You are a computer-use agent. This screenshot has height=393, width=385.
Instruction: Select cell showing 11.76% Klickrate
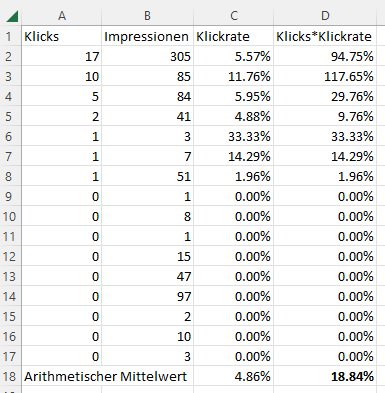click(x=234, y=76)
